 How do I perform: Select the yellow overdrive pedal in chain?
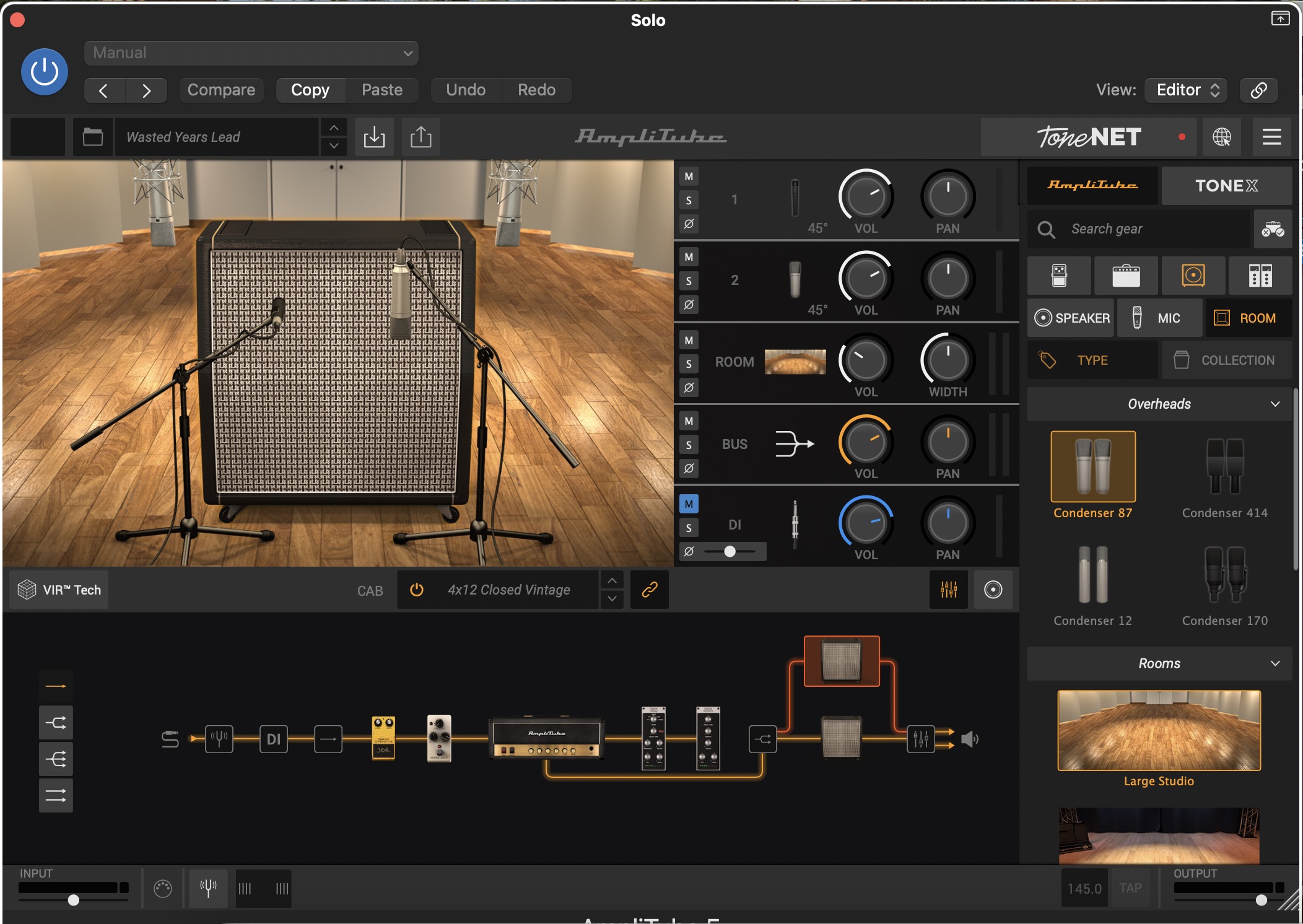click(383, 738)
